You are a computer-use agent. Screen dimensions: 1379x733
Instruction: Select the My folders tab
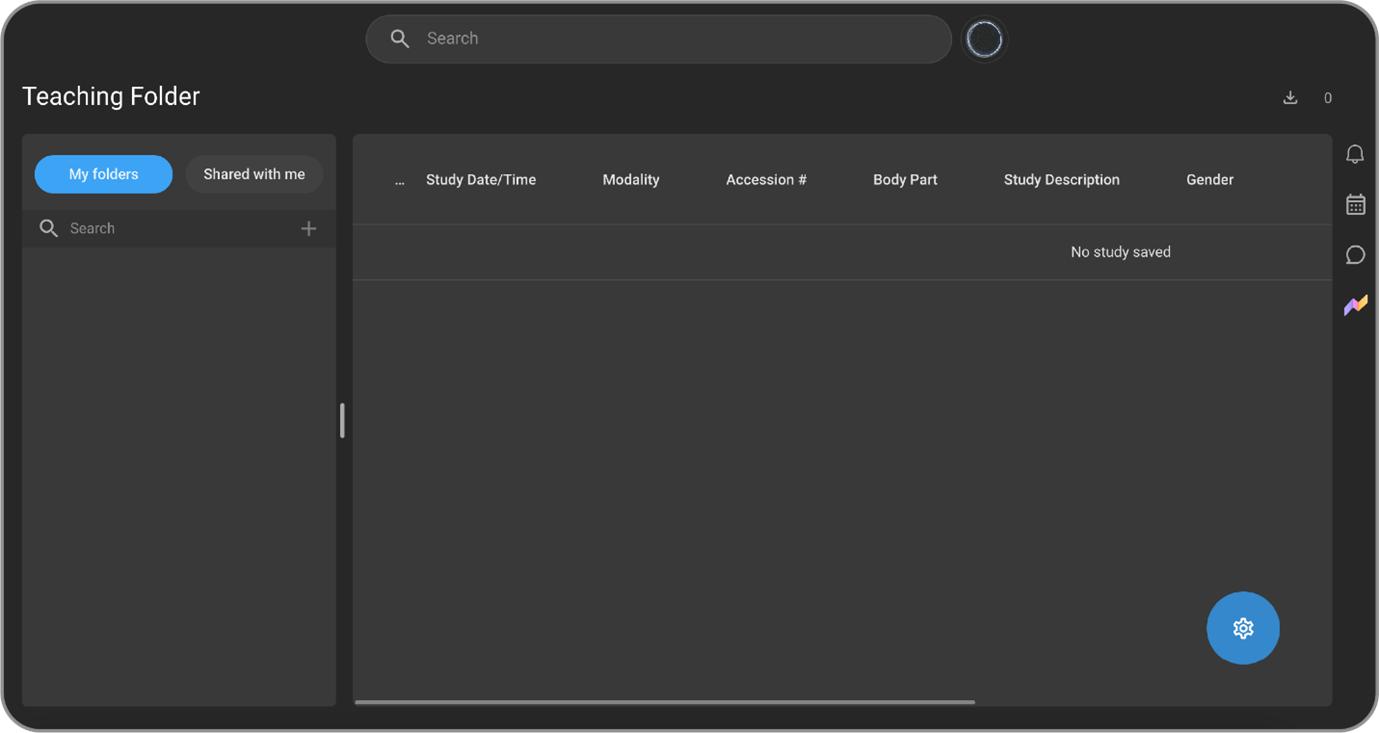tap(104, 174)
